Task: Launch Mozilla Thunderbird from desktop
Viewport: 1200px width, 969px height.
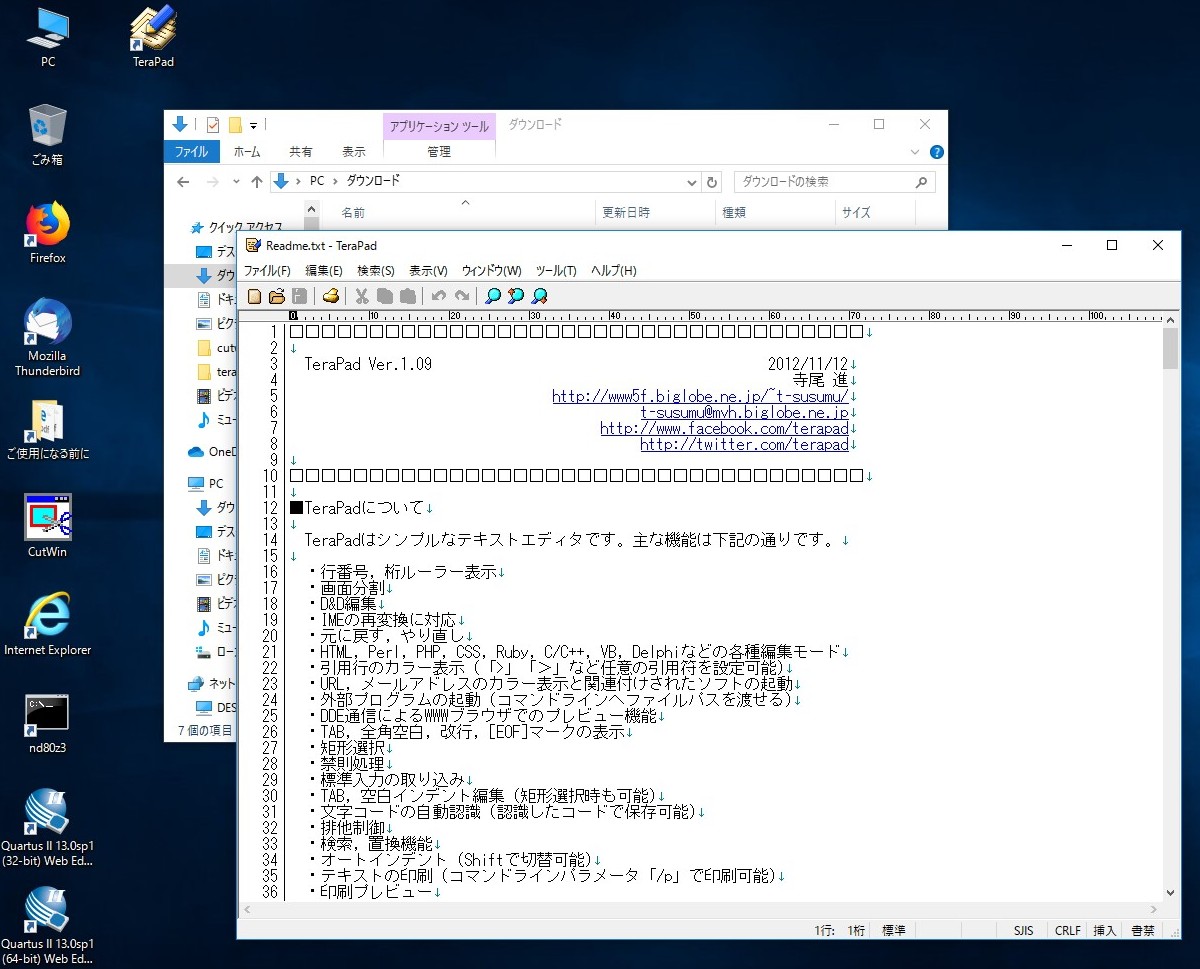Action: click(47, 338)
